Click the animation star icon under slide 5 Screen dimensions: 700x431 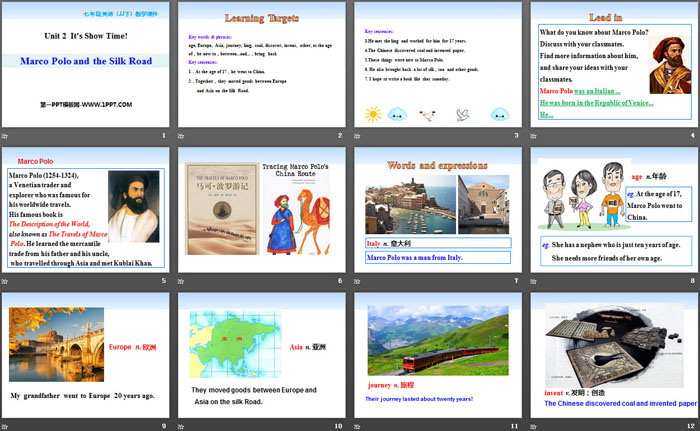point(5,281)
